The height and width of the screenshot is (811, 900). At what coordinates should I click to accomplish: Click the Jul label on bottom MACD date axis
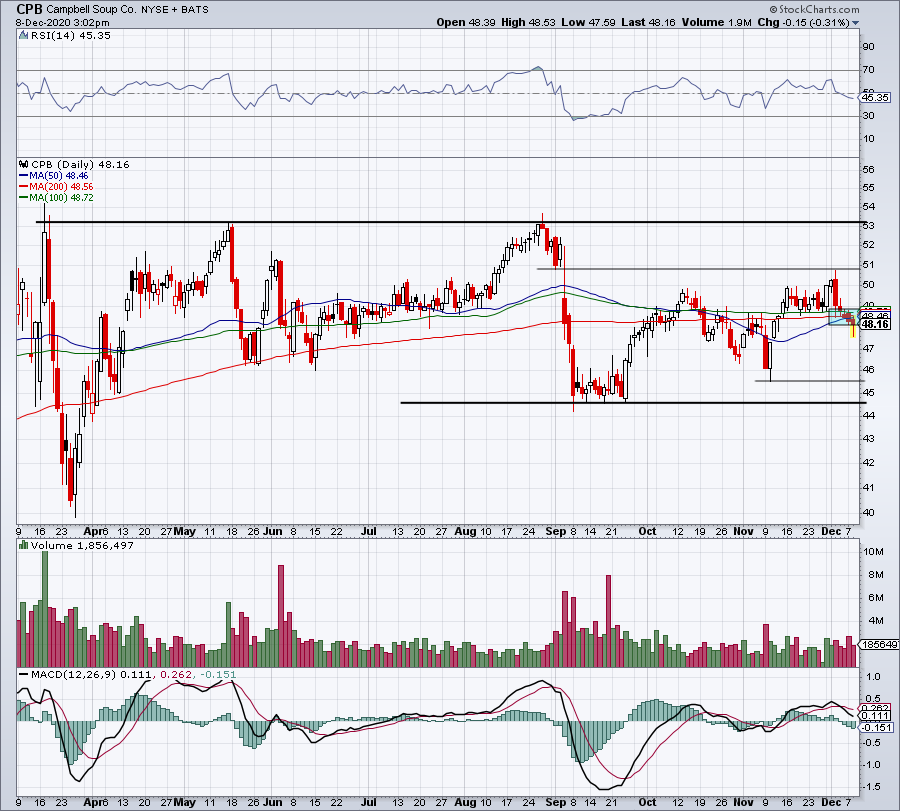pos(368,802)
